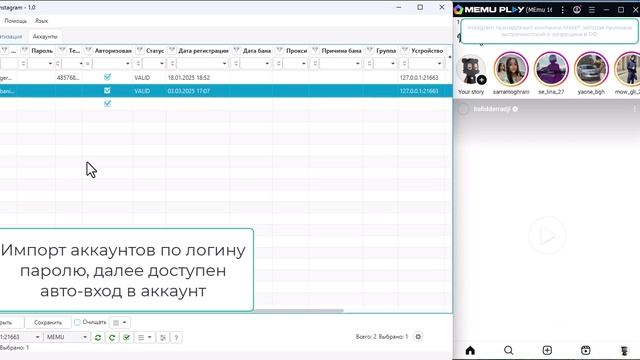Open Instagram profile tab in MEmu
This screenshot has width=640, height=360.
[x=624, y=350]
